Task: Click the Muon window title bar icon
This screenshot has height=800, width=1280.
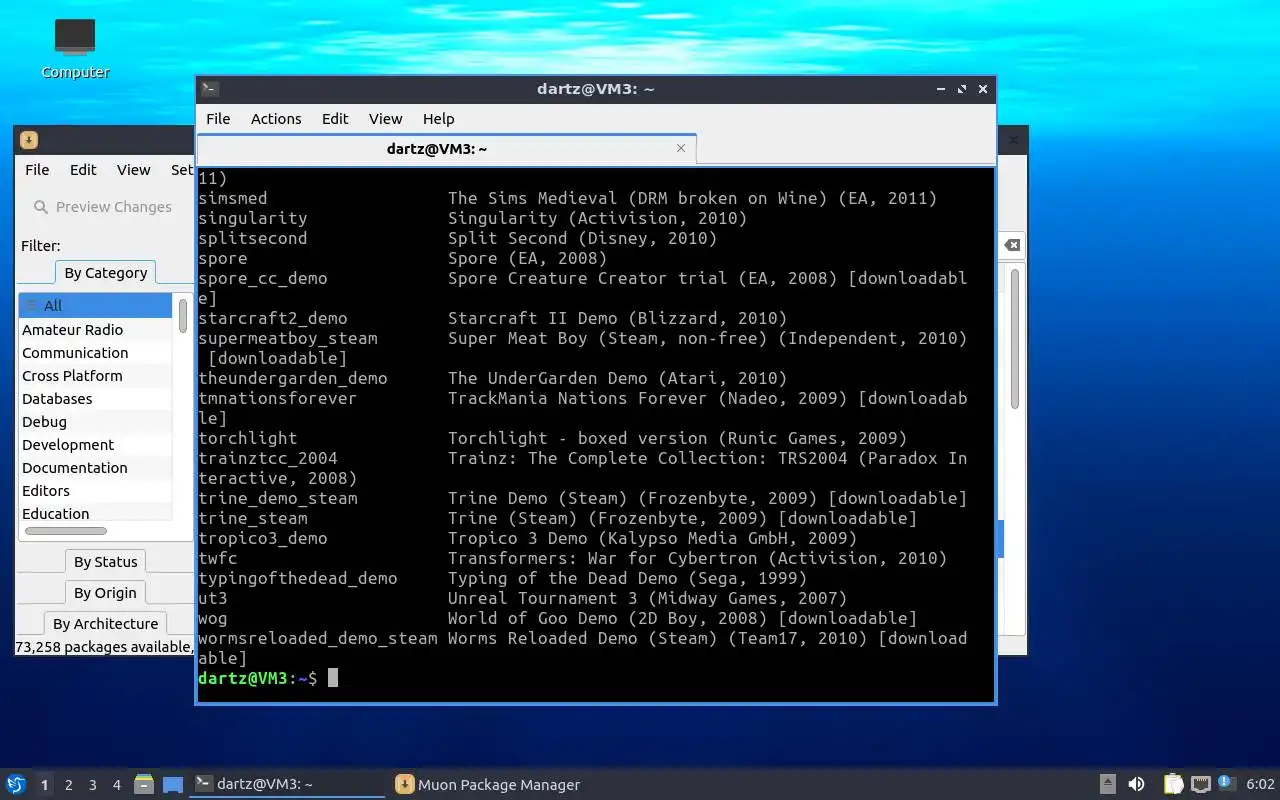Action: click(29, 139)
